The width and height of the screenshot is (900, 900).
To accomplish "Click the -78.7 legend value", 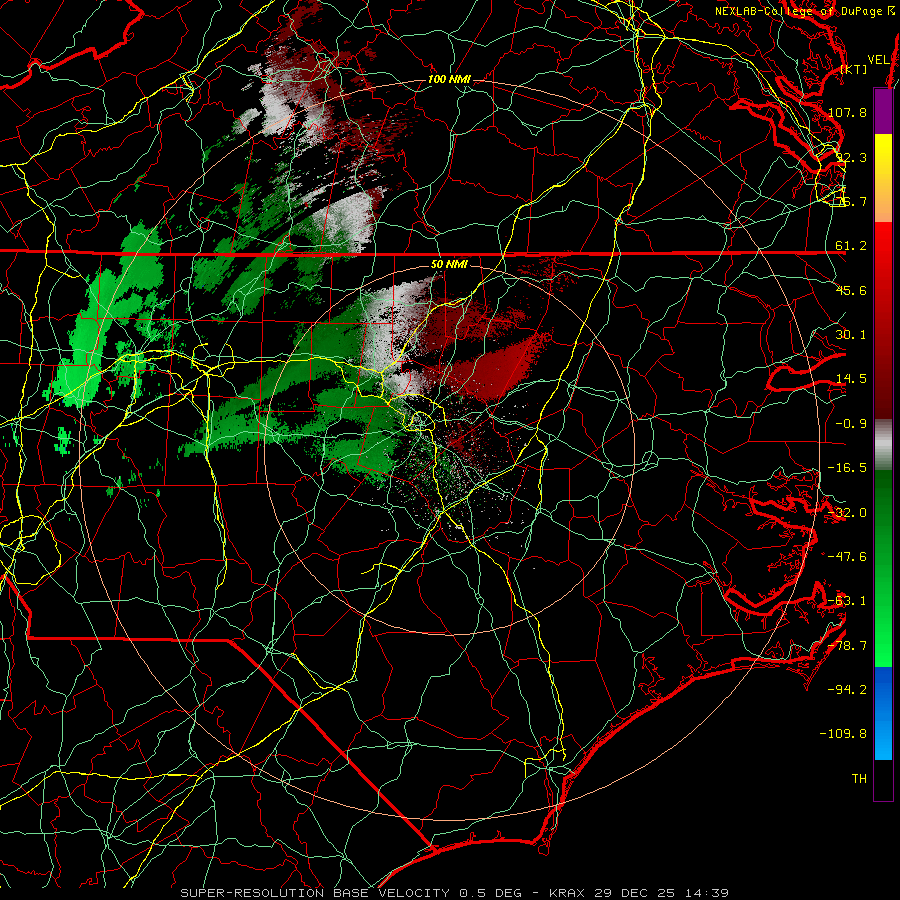I will [847, 646].
